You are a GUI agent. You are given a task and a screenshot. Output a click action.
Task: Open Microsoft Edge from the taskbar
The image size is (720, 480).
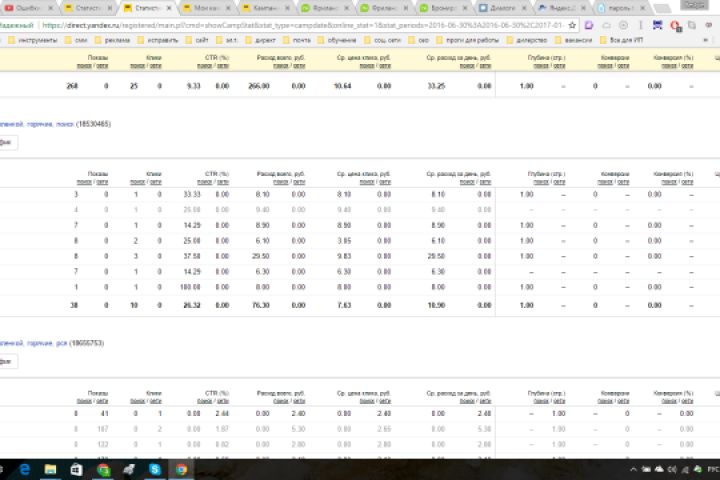click(24, 469)
